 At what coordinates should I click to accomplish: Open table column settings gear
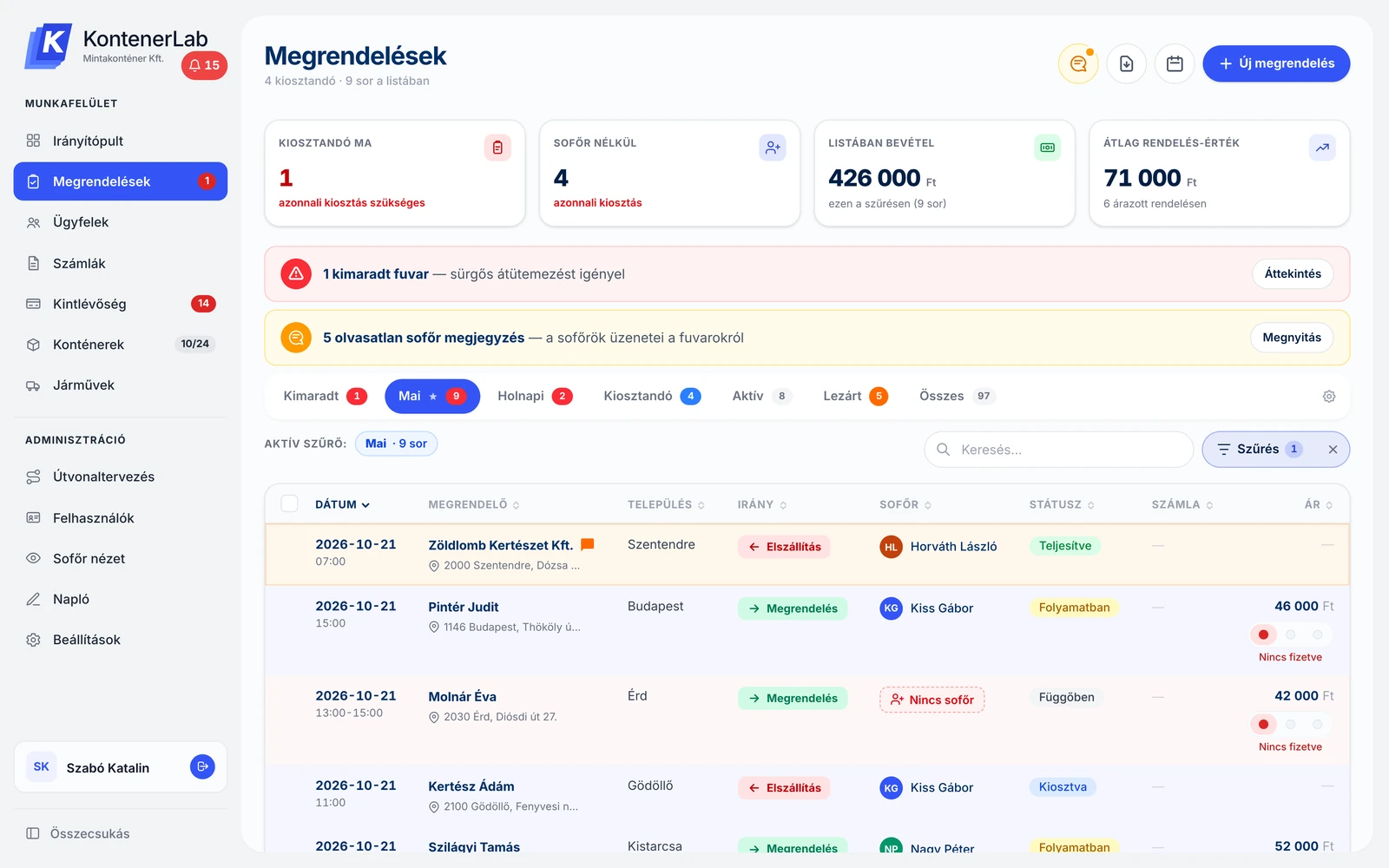pyautogui.click(x=1329, y=397)
